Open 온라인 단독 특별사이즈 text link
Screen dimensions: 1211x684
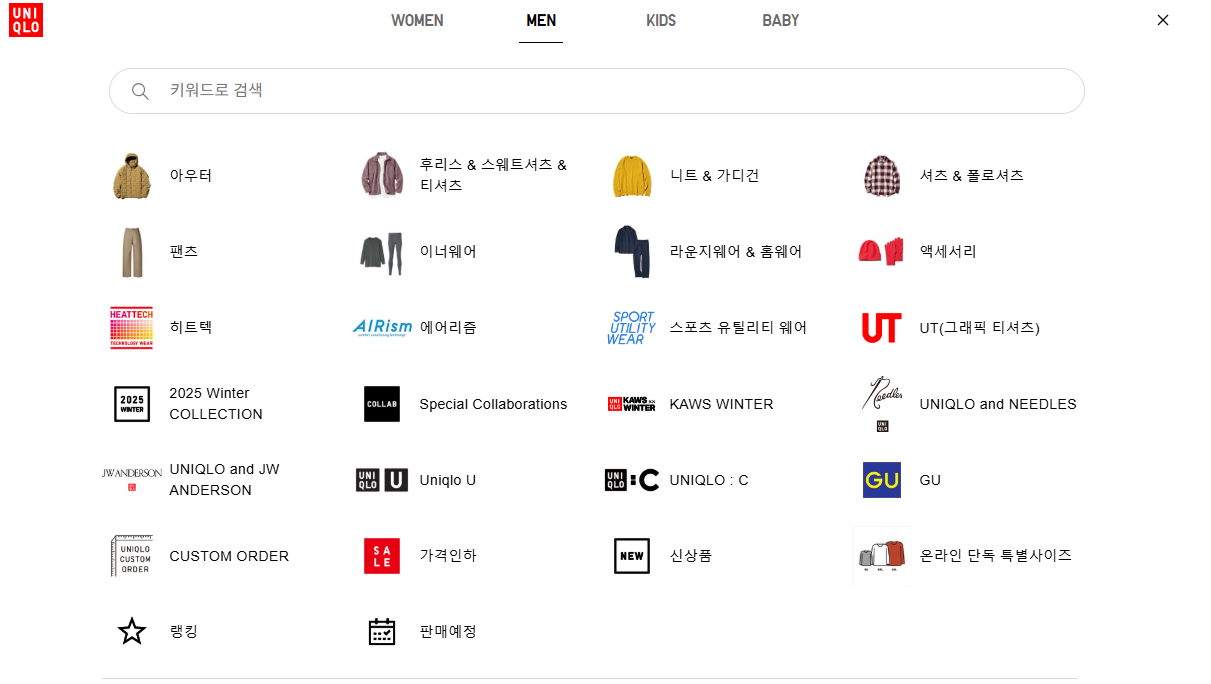pos(996,556)
